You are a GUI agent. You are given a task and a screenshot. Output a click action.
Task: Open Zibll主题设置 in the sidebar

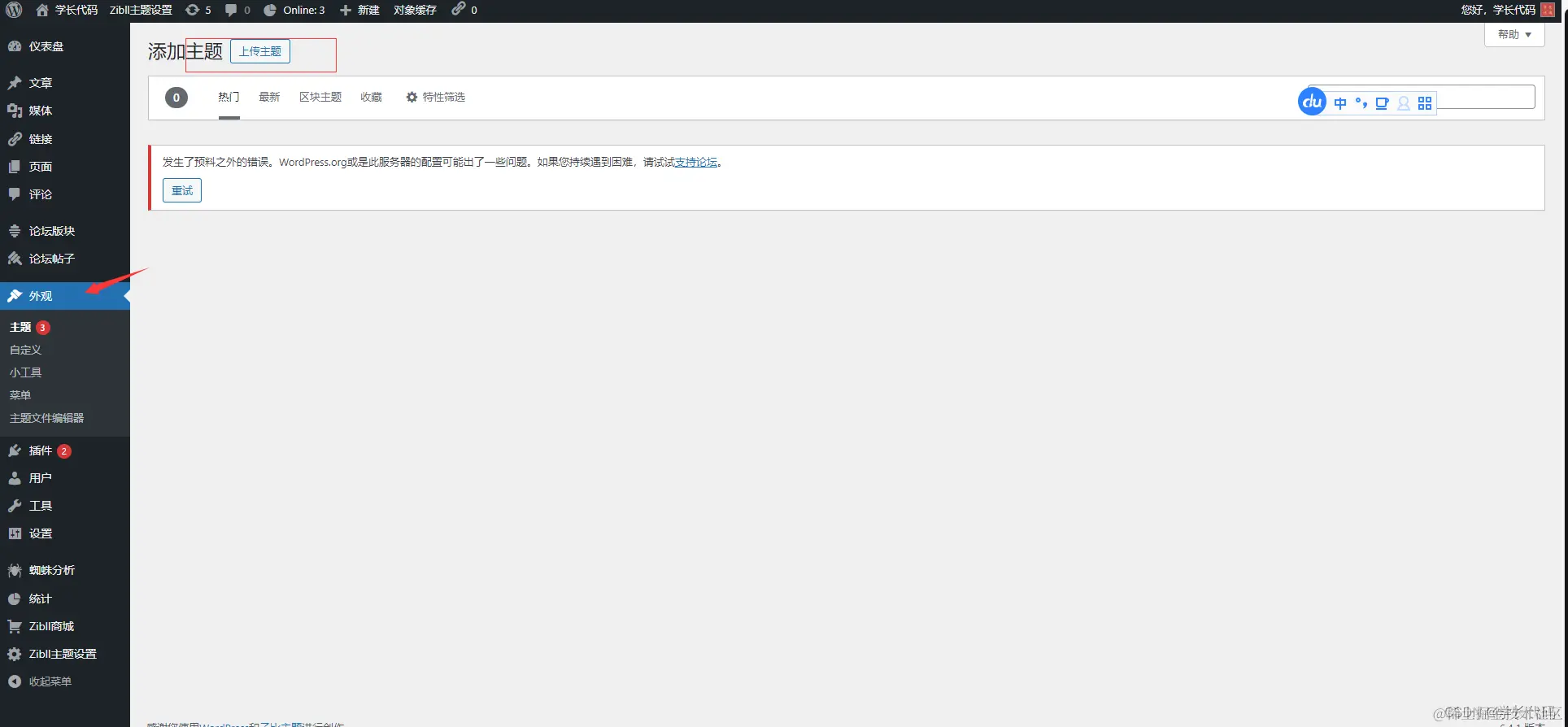pos(65,654)
